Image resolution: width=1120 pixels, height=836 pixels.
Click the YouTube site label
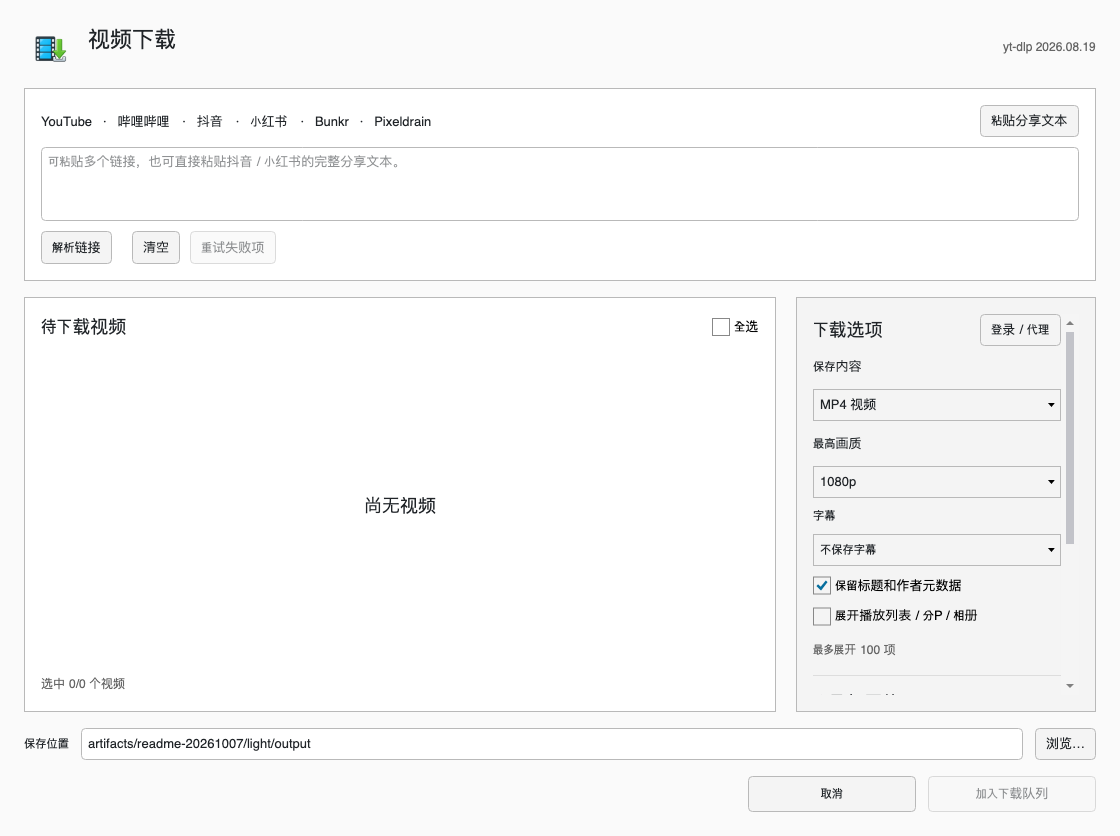click(x=66, y=121)
